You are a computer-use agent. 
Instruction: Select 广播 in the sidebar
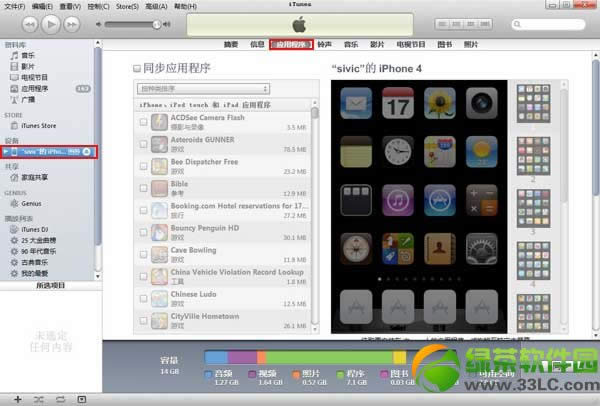pyautogui.click(x=28, y=100)
